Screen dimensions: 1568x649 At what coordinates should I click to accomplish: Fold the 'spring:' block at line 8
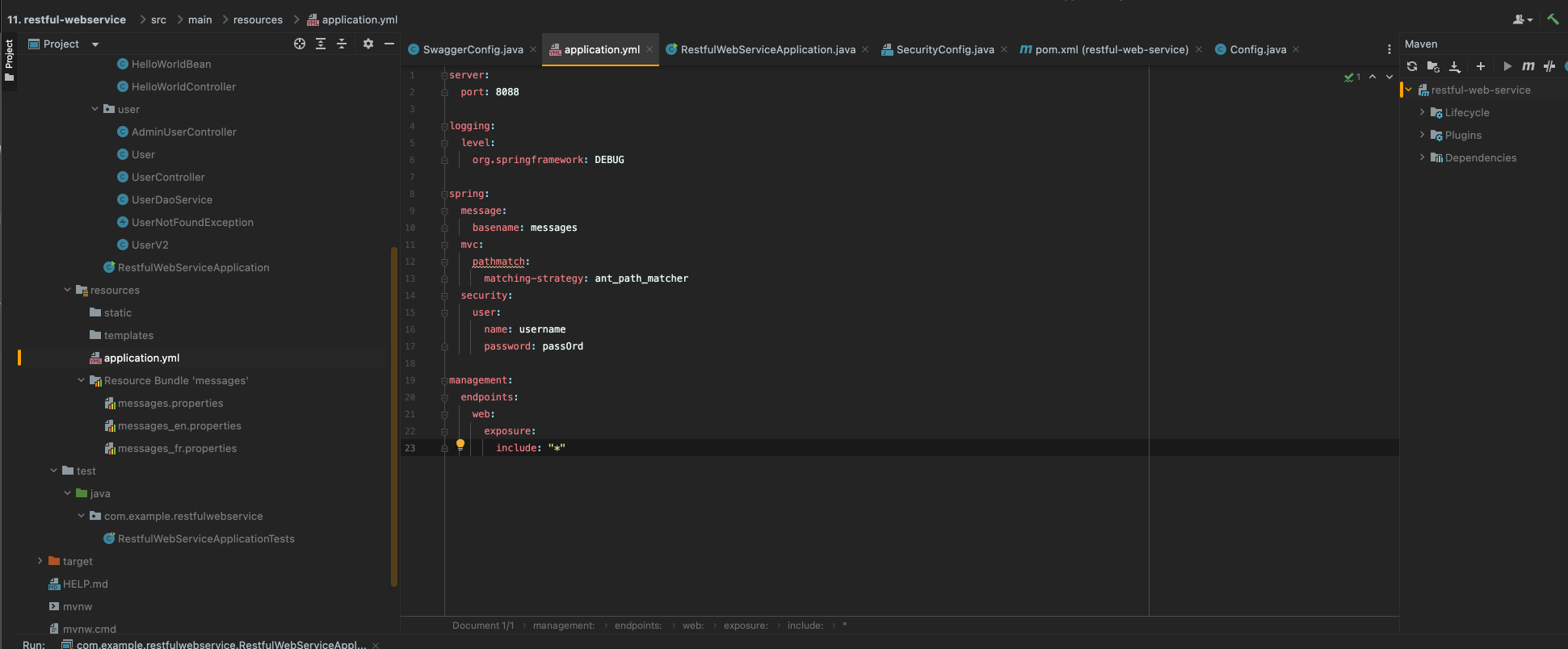(x=444, y=194)
